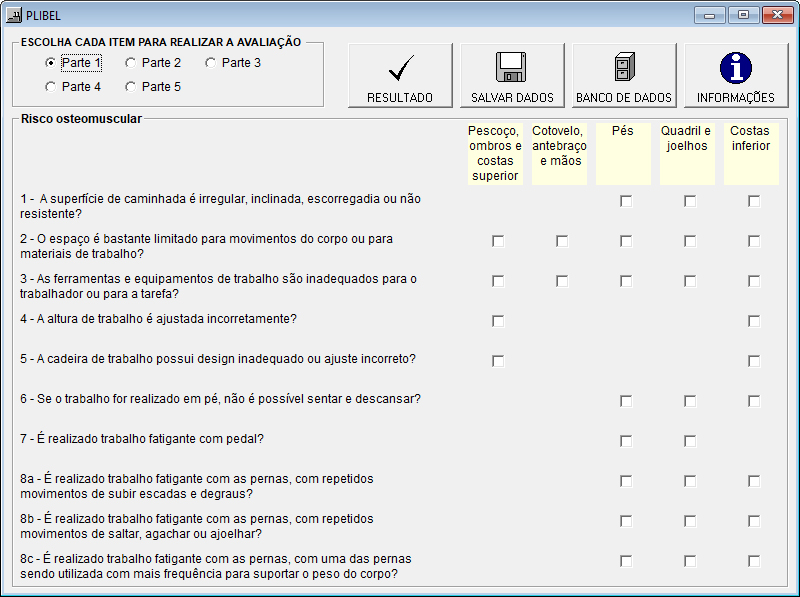Viewport: 800px width, 597px height.
Task: Open INFORMAÇÕES info button
Action: pyautogui.click(x=736, y=76)
